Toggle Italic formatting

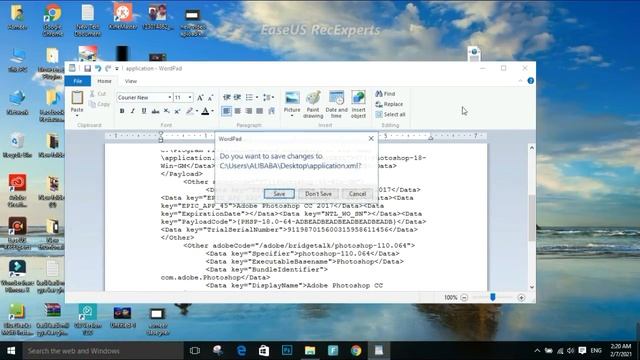click(133, 111)
